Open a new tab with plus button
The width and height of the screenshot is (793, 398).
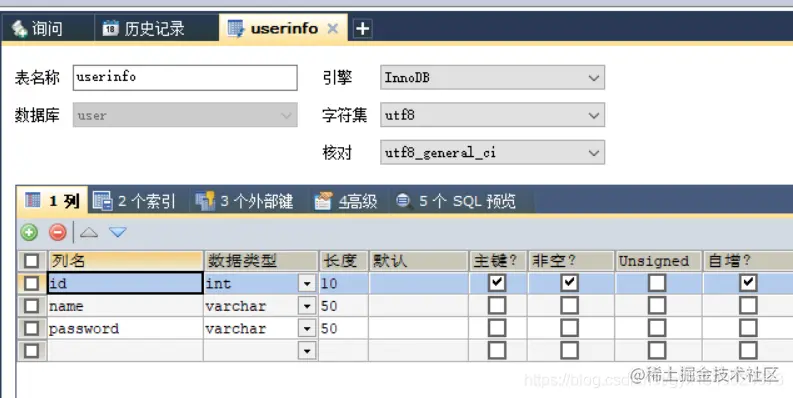363,28
